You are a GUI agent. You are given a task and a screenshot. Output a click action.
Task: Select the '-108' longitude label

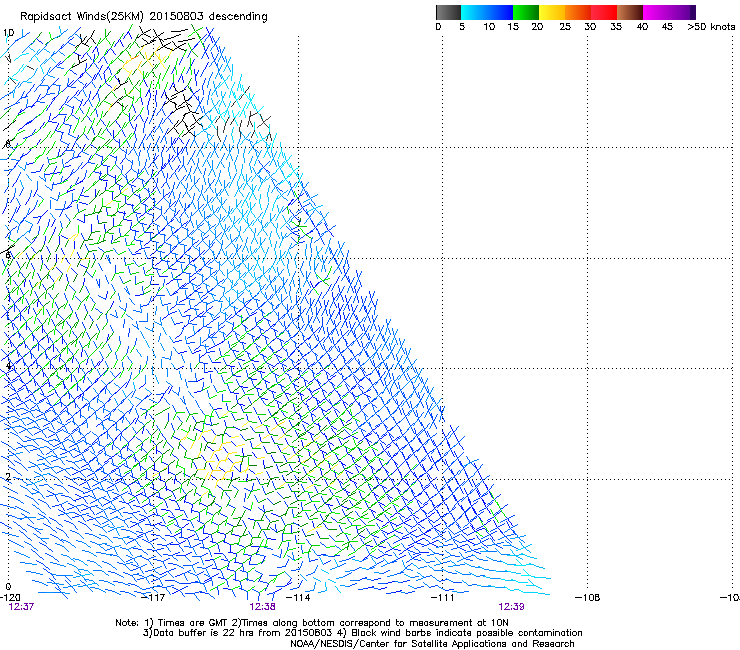point(588,598)
